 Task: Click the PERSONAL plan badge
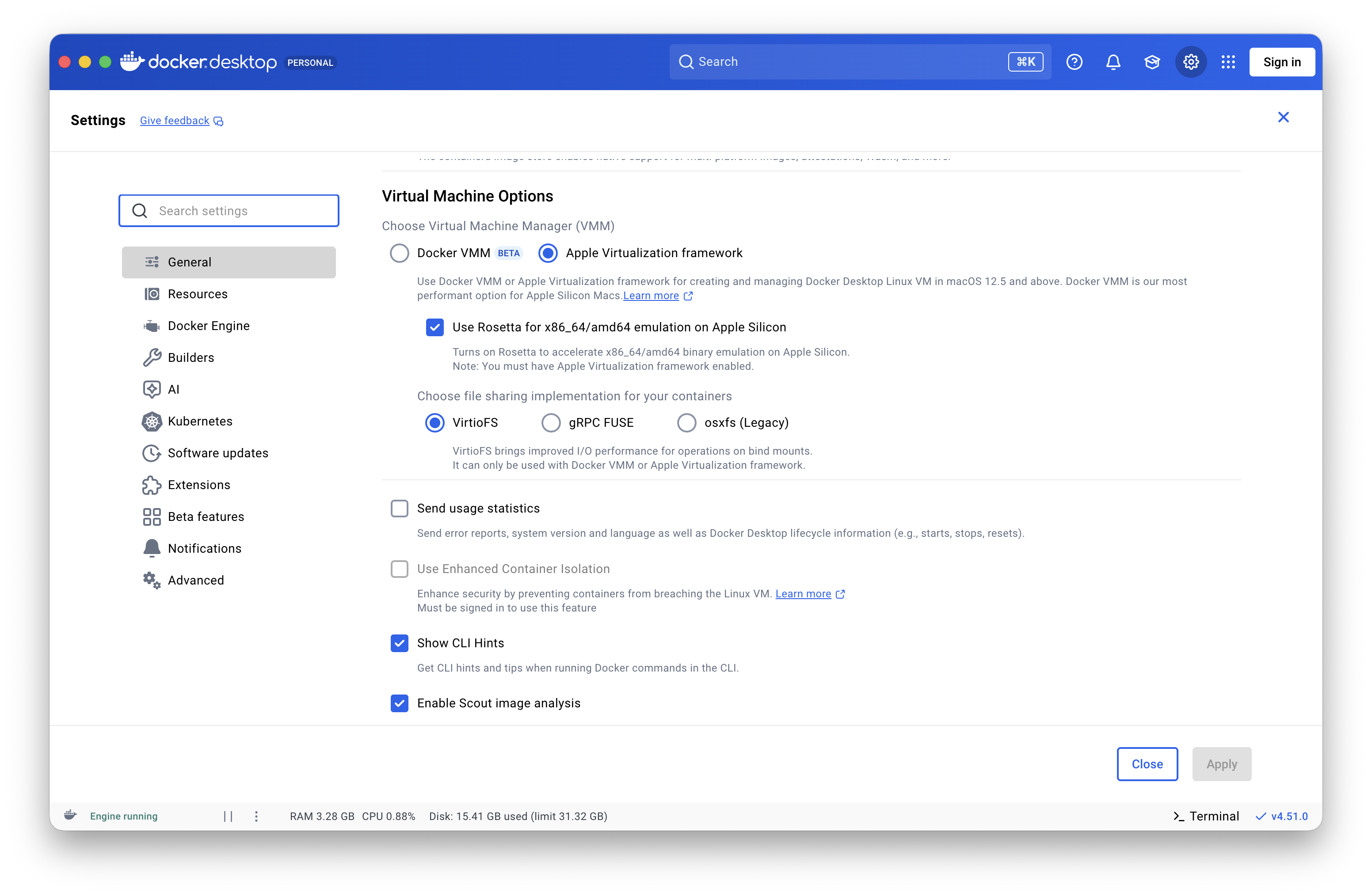[x=310, y=63]
